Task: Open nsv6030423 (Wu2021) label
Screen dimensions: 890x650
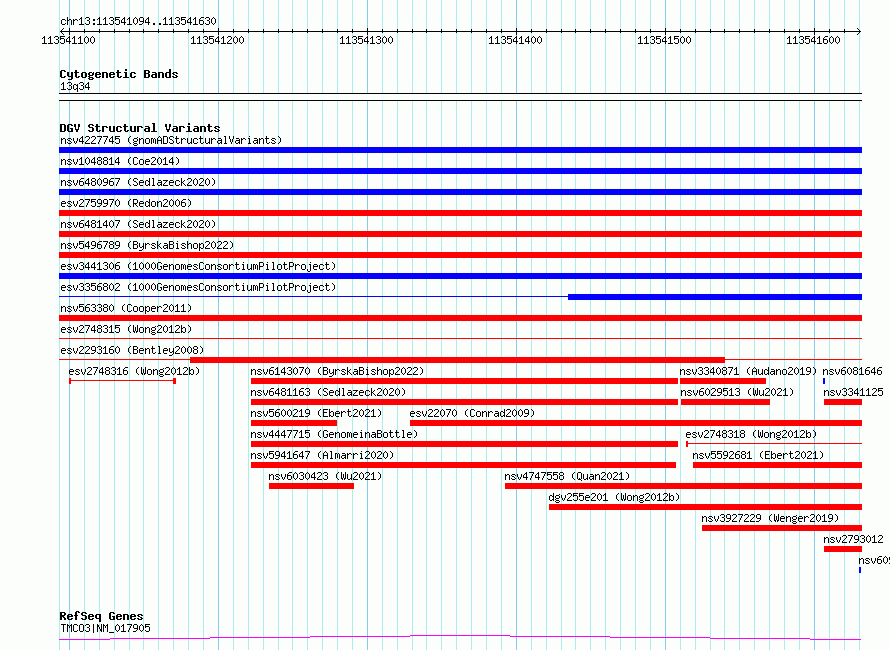Action: coord(325,476)
